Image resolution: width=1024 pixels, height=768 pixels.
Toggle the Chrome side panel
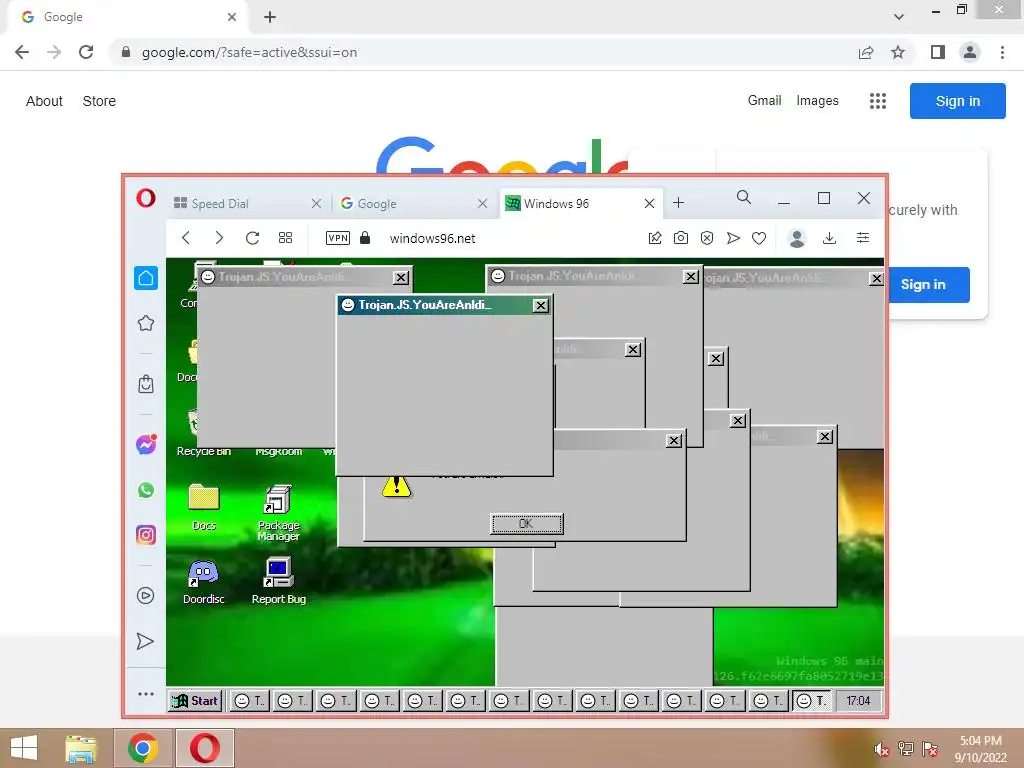pyautogui.click(x=938, y=52)
